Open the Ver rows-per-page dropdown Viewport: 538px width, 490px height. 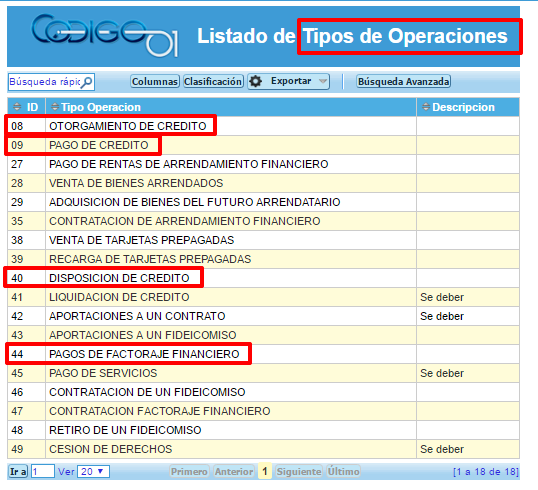pyautogui.click(x=93, y=471)
